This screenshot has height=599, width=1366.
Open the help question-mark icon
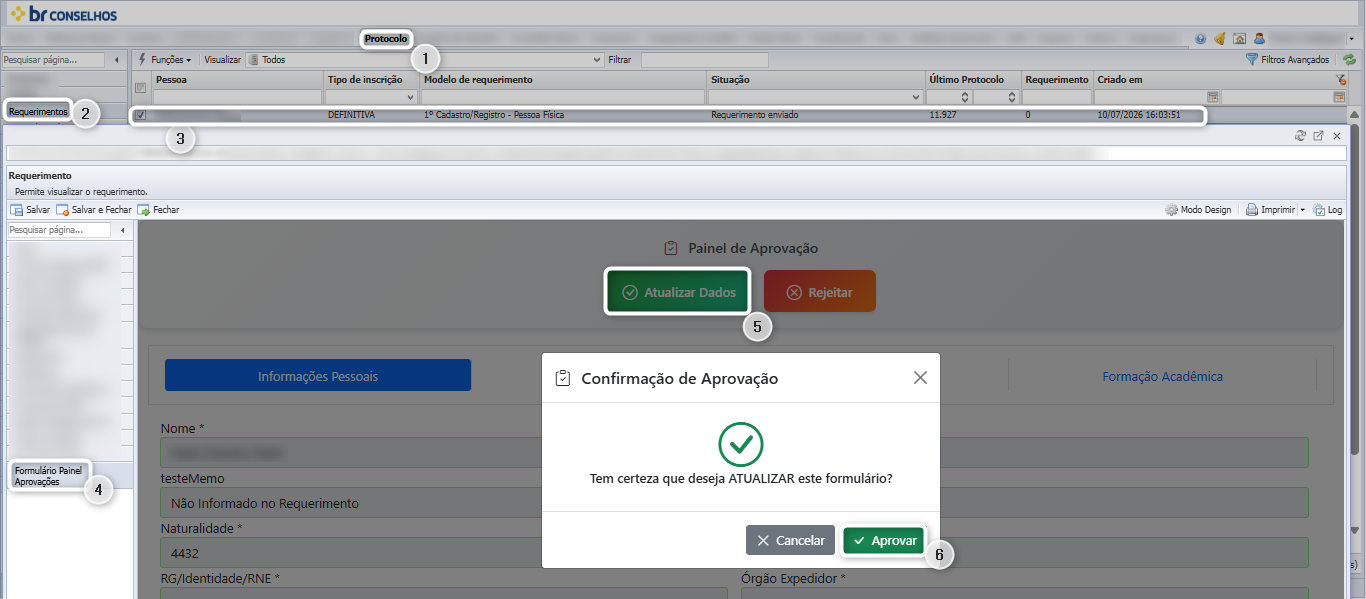(x=1200, y=38)
